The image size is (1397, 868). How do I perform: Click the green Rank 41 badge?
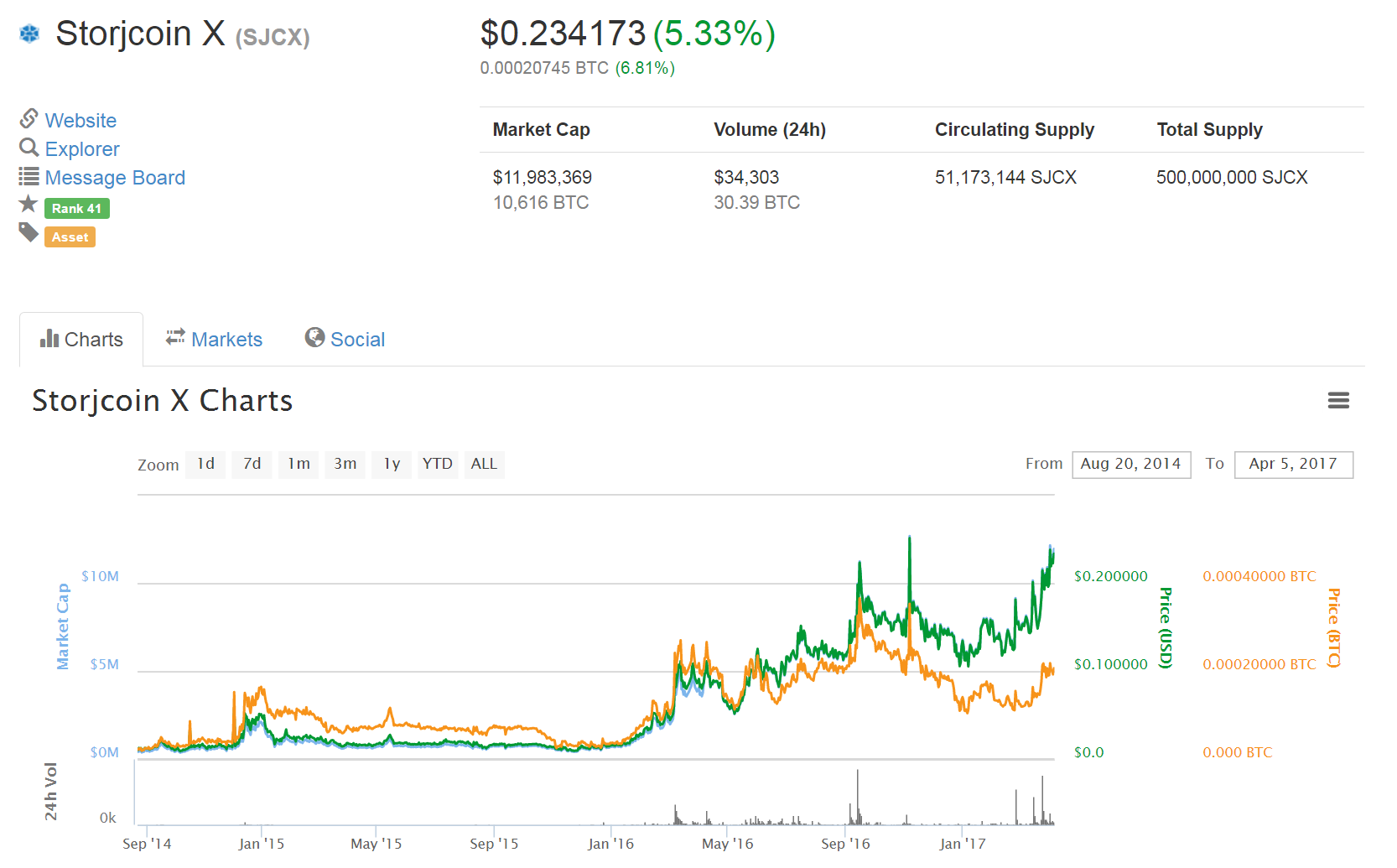76,208
